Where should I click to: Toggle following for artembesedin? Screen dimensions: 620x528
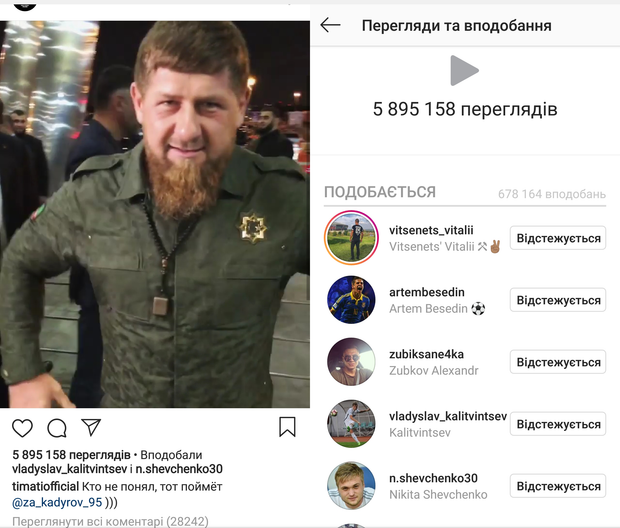(558, 300)
